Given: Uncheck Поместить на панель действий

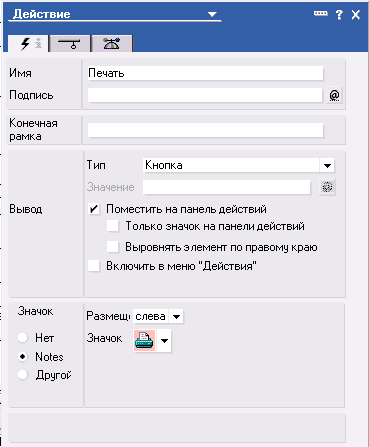Looking at the screenshot, I should (94, 209).
